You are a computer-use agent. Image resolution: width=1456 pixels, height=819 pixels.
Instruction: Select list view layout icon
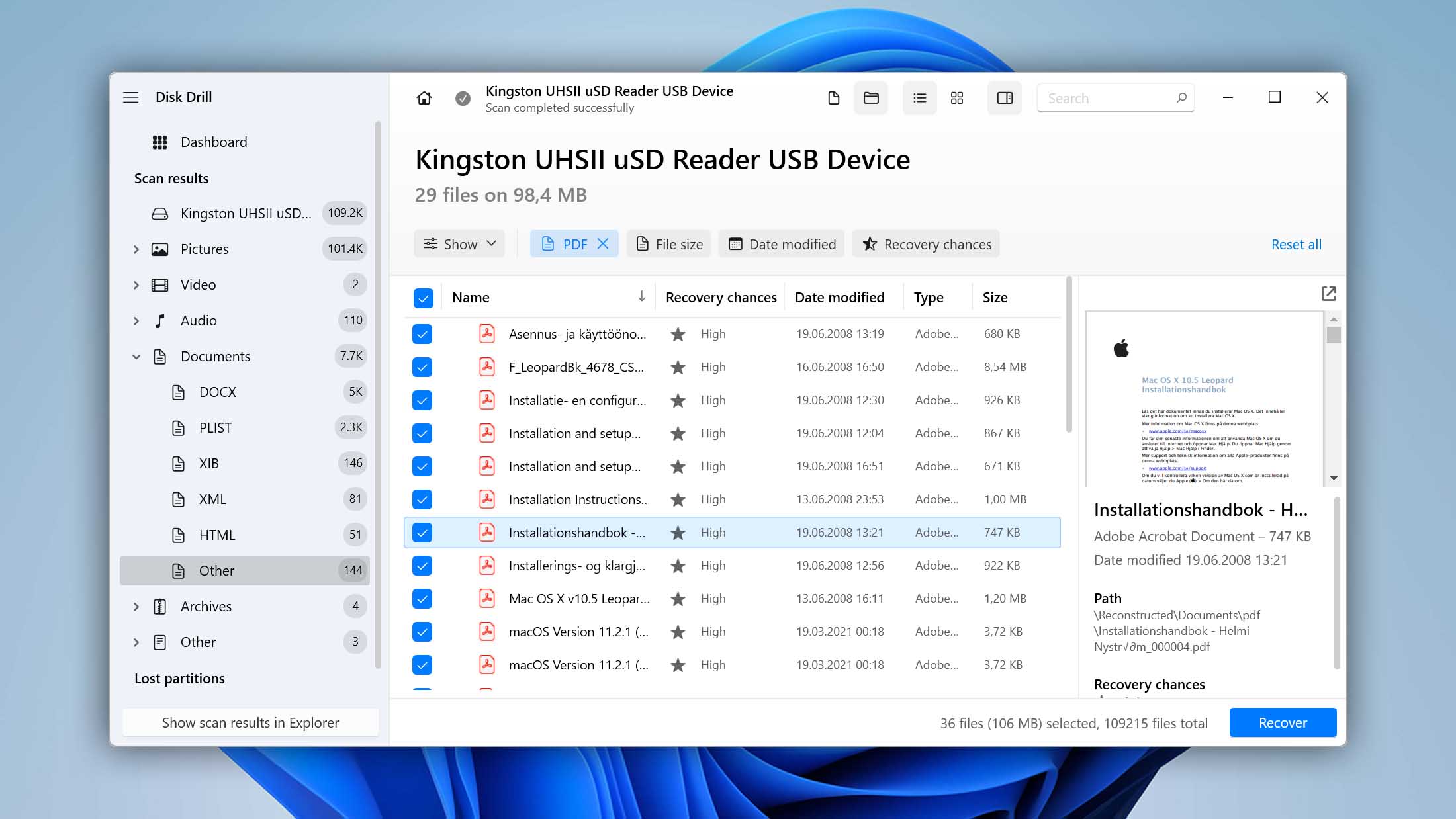click(919, 98)
